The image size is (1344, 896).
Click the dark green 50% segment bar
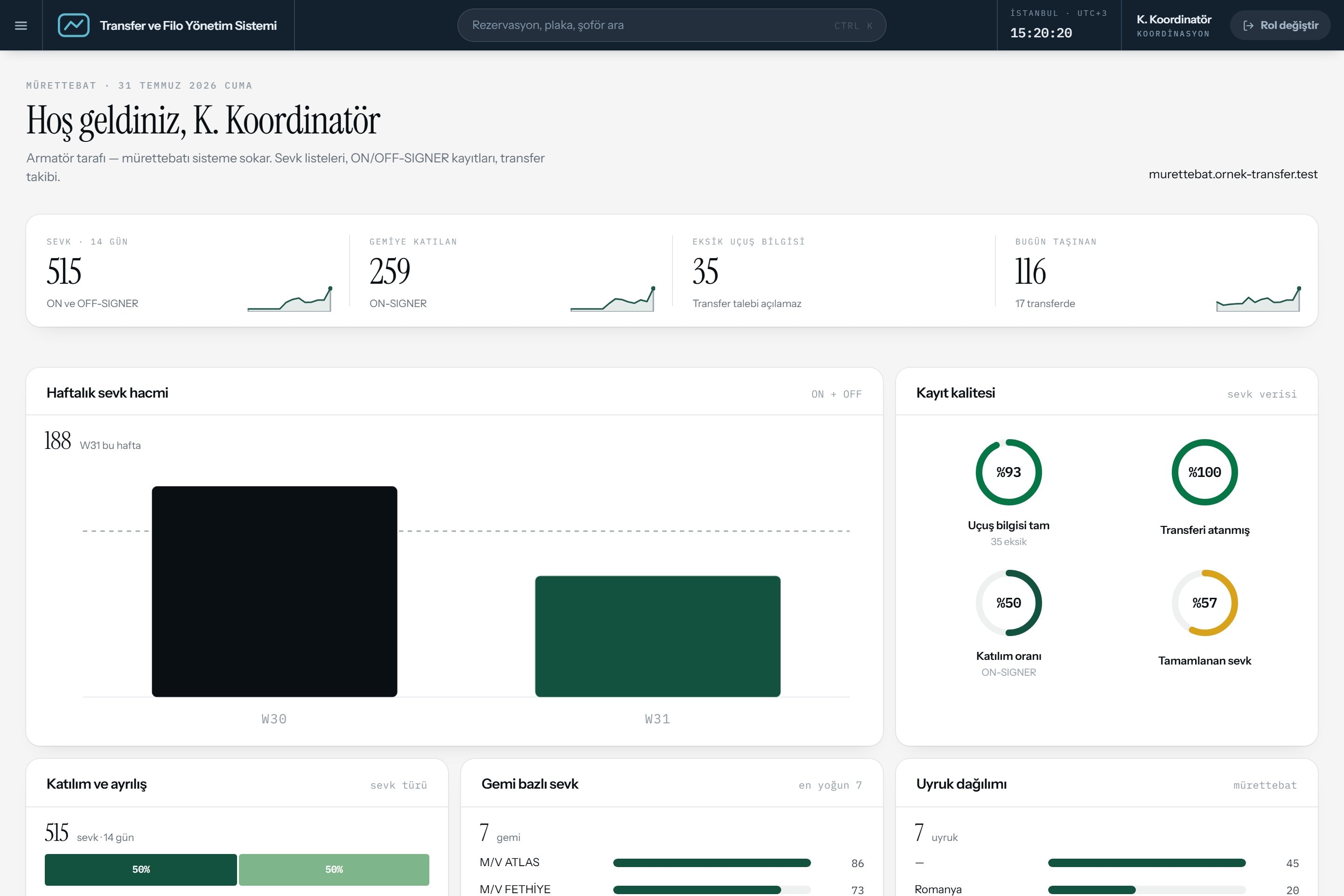pos(141,869)
